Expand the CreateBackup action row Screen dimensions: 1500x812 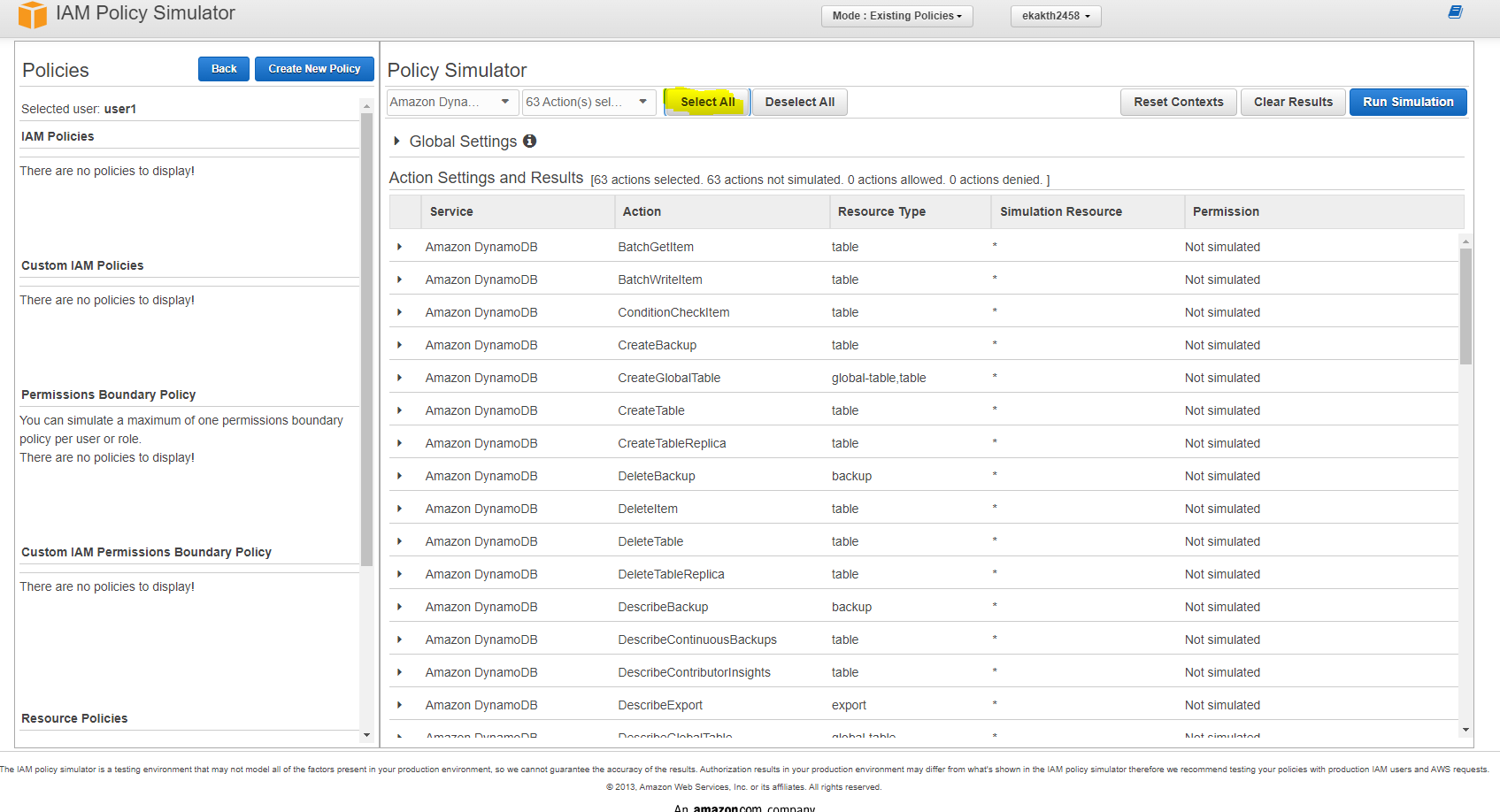400,345
